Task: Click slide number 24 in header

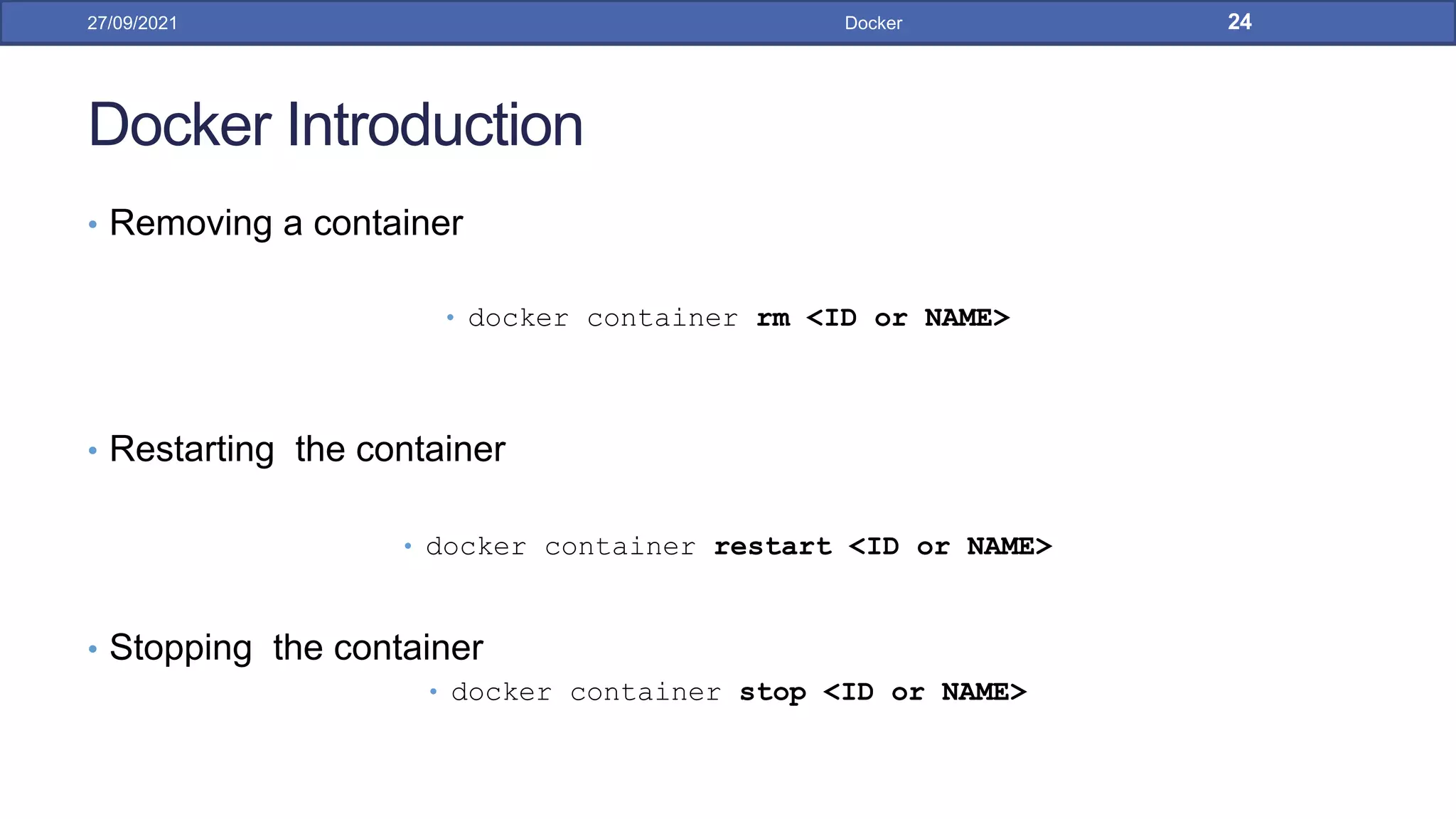Action: pyautogui.click(x=1239, y=22)
